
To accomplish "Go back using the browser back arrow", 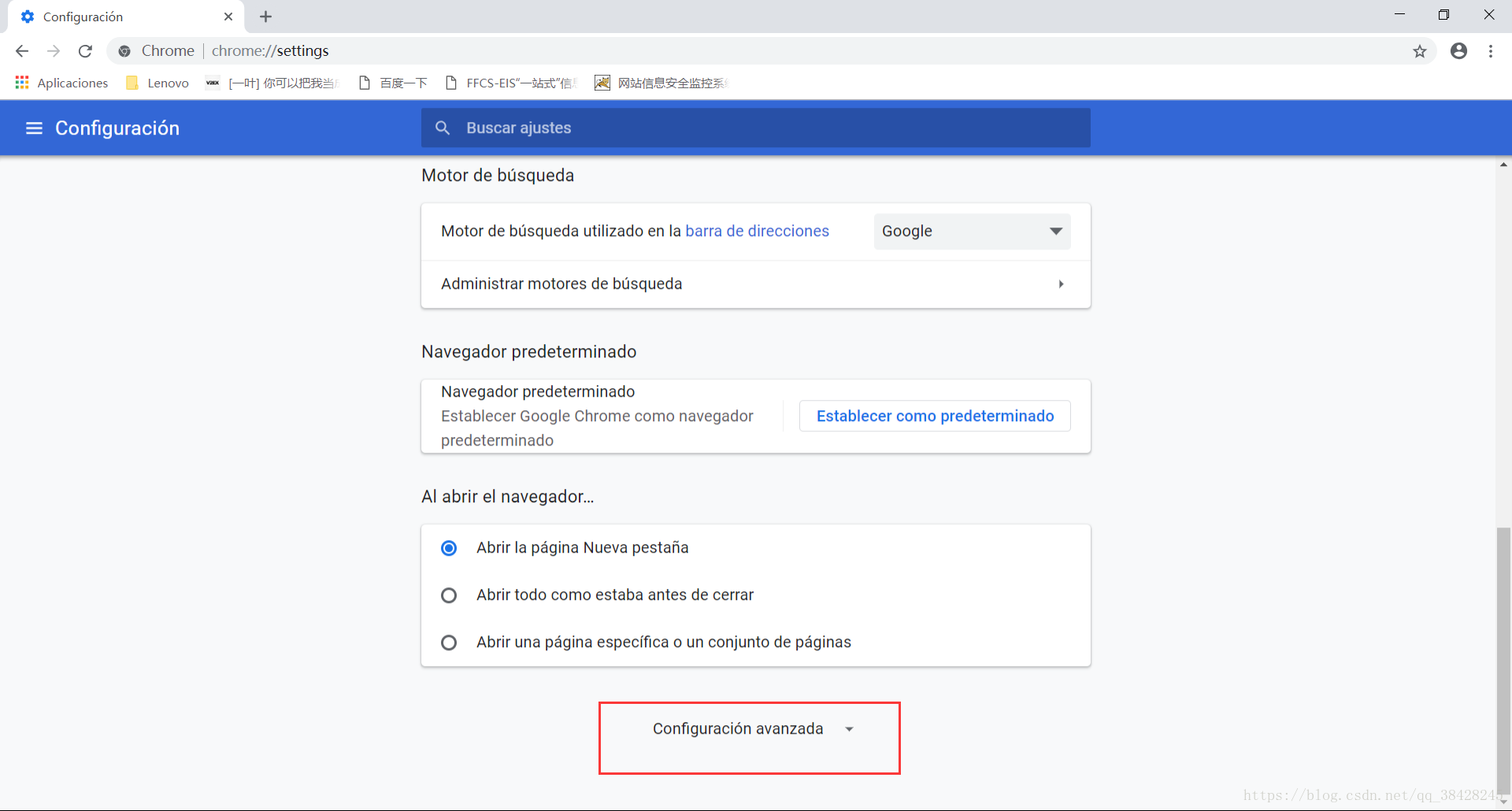I will (x=22, y=51).
